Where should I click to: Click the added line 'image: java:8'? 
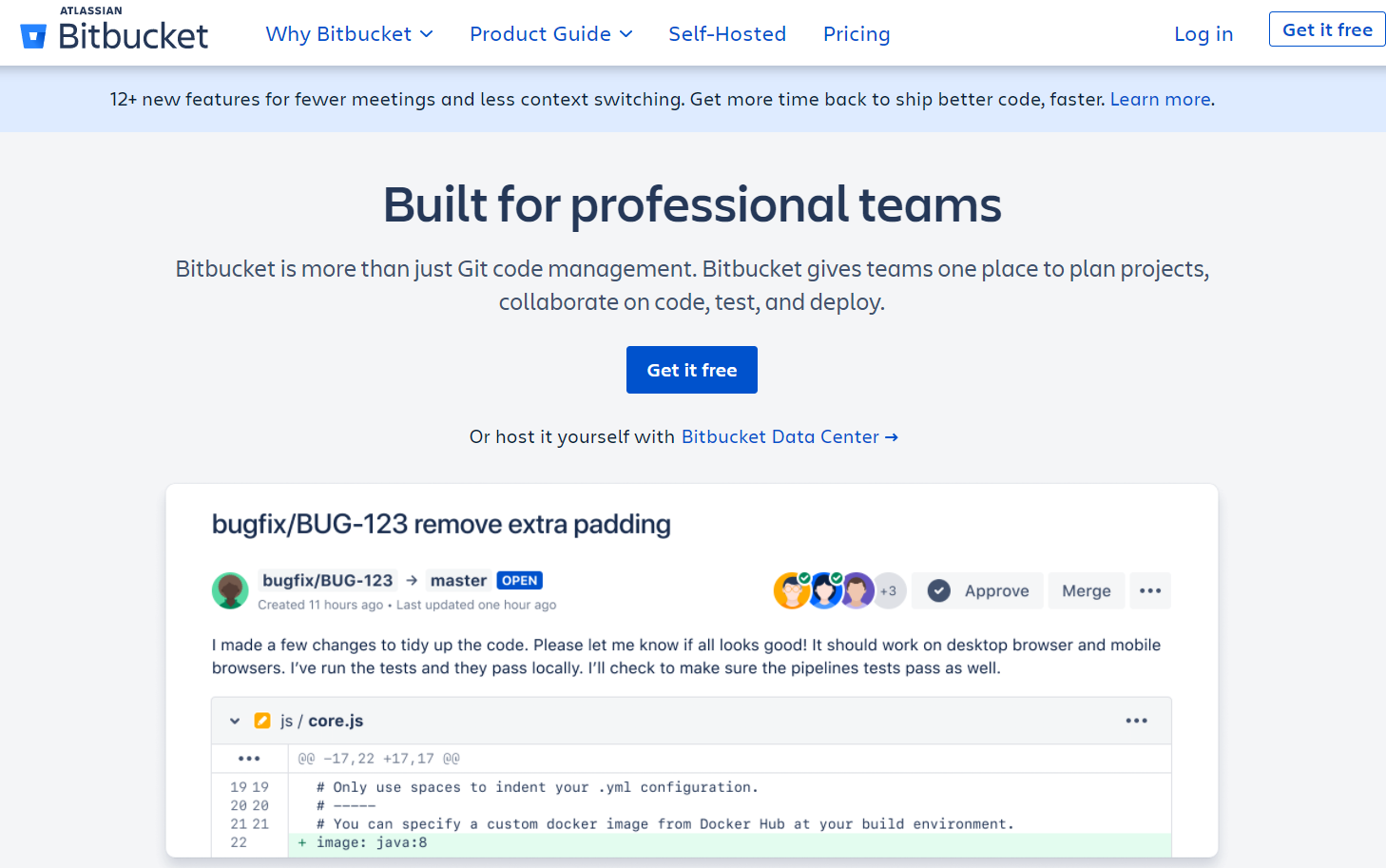coord(730,843)
